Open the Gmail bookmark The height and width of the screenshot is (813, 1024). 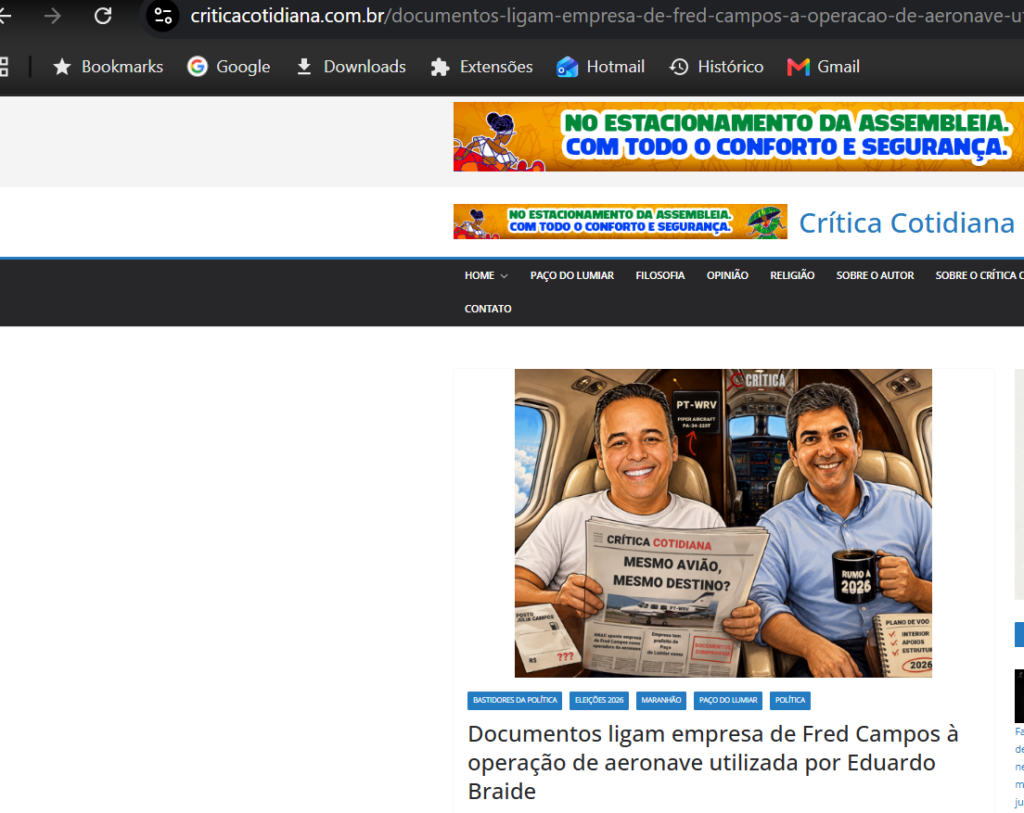click(824, 67)
